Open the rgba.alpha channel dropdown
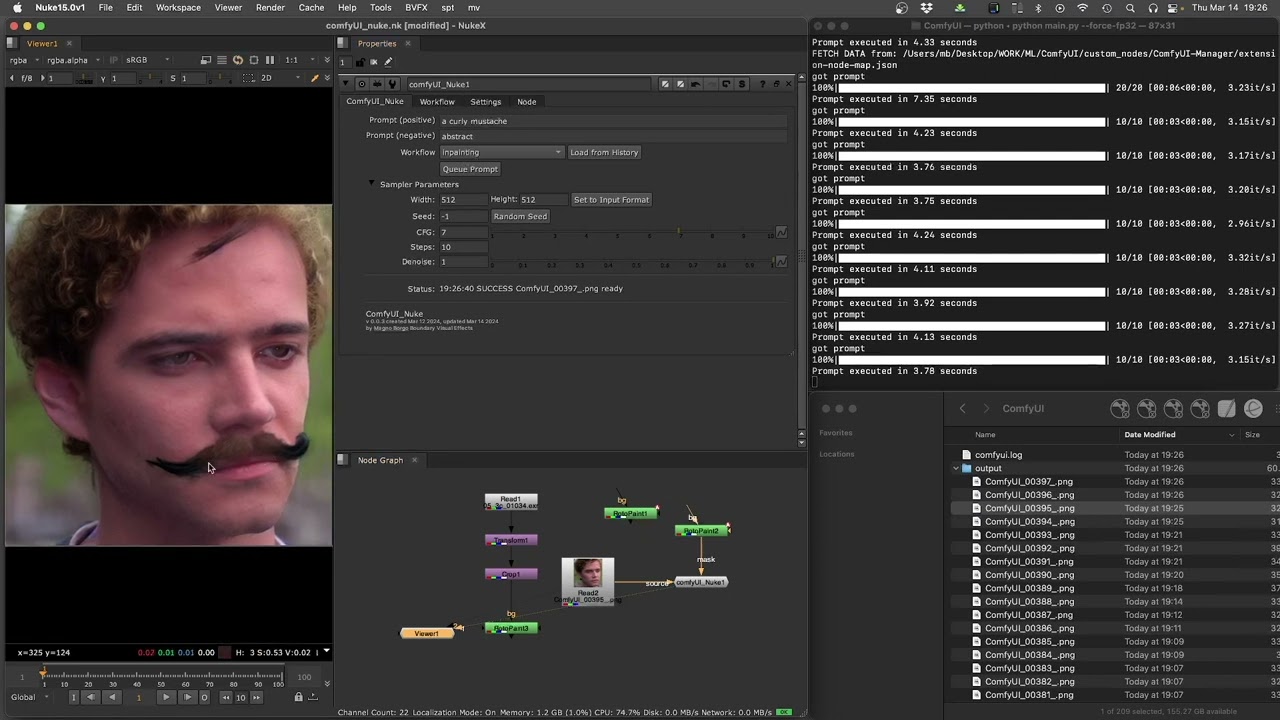The height and width of the screenshot is (720, 1280). pyautogui.click(x=73, y=60)
